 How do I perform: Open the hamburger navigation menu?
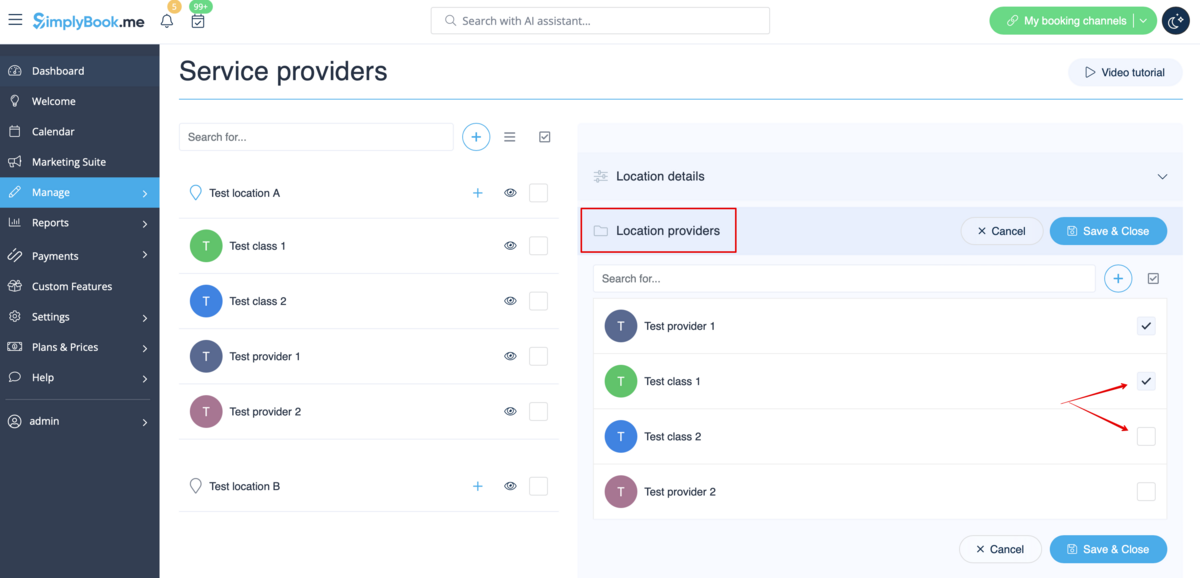tap(15, 20)
